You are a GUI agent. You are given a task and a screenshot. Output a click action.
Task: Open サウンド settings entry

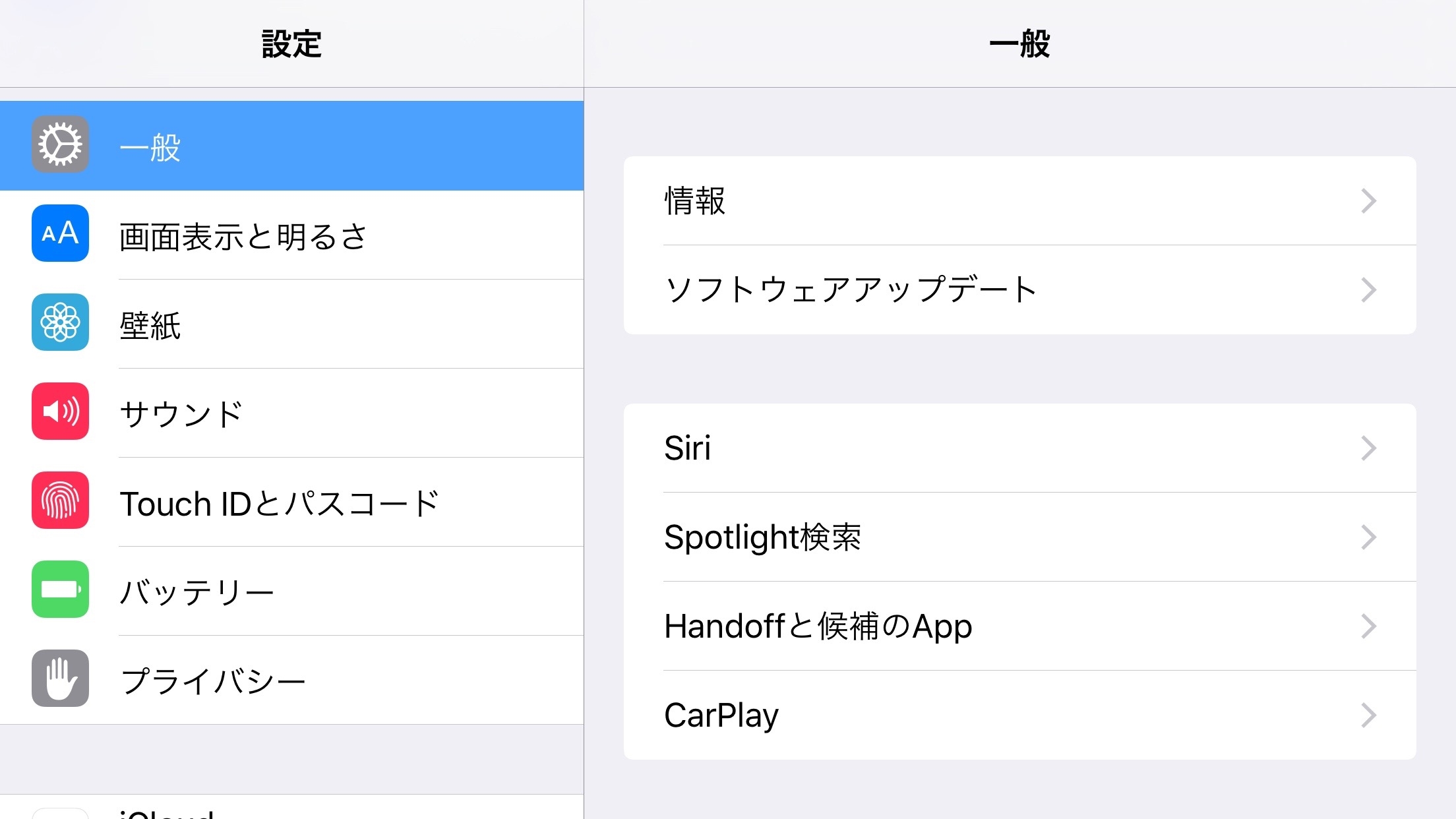coord(181,414)
